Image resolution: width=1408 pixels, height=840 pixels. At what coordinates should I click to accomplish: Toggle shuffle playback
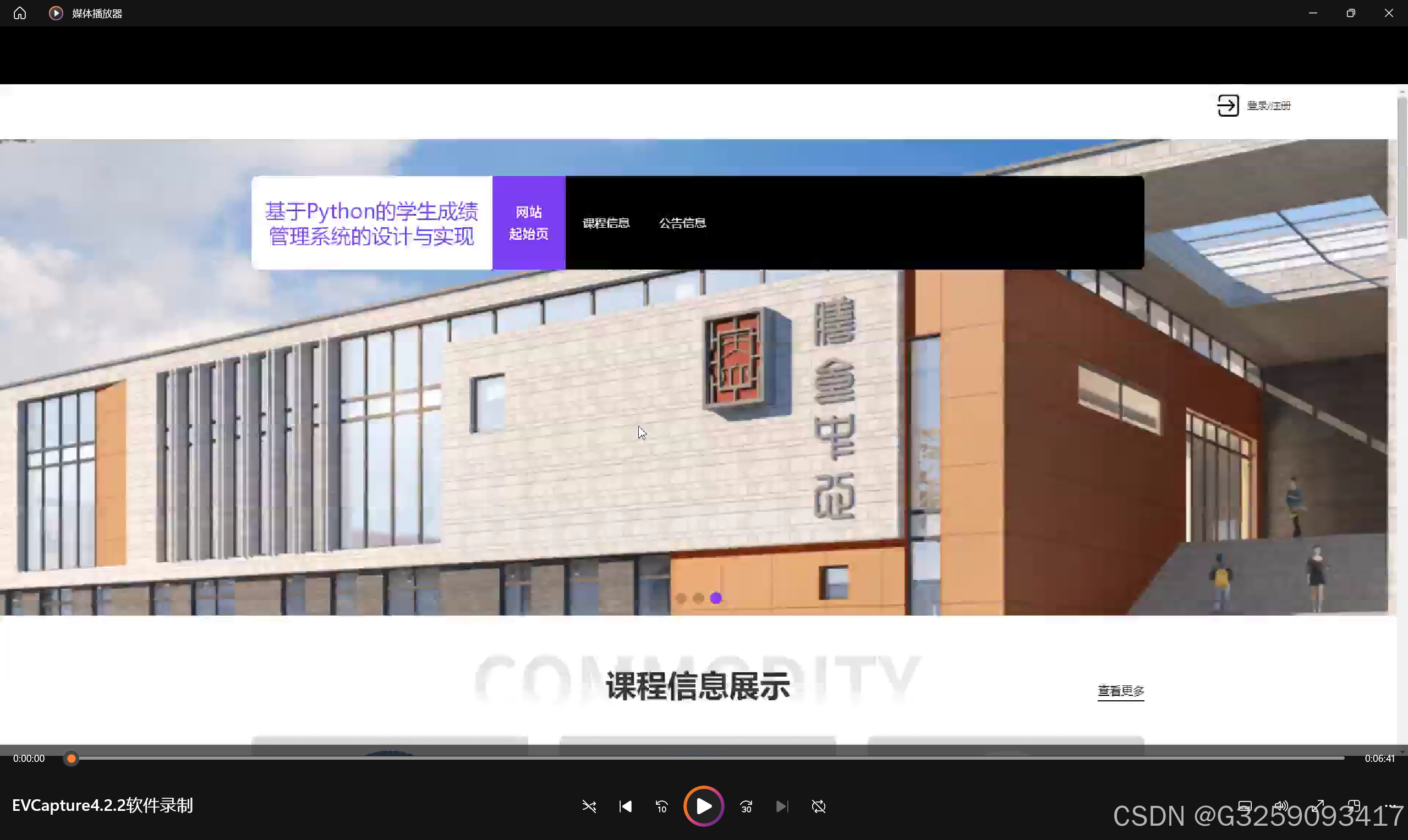click(589, 806)
